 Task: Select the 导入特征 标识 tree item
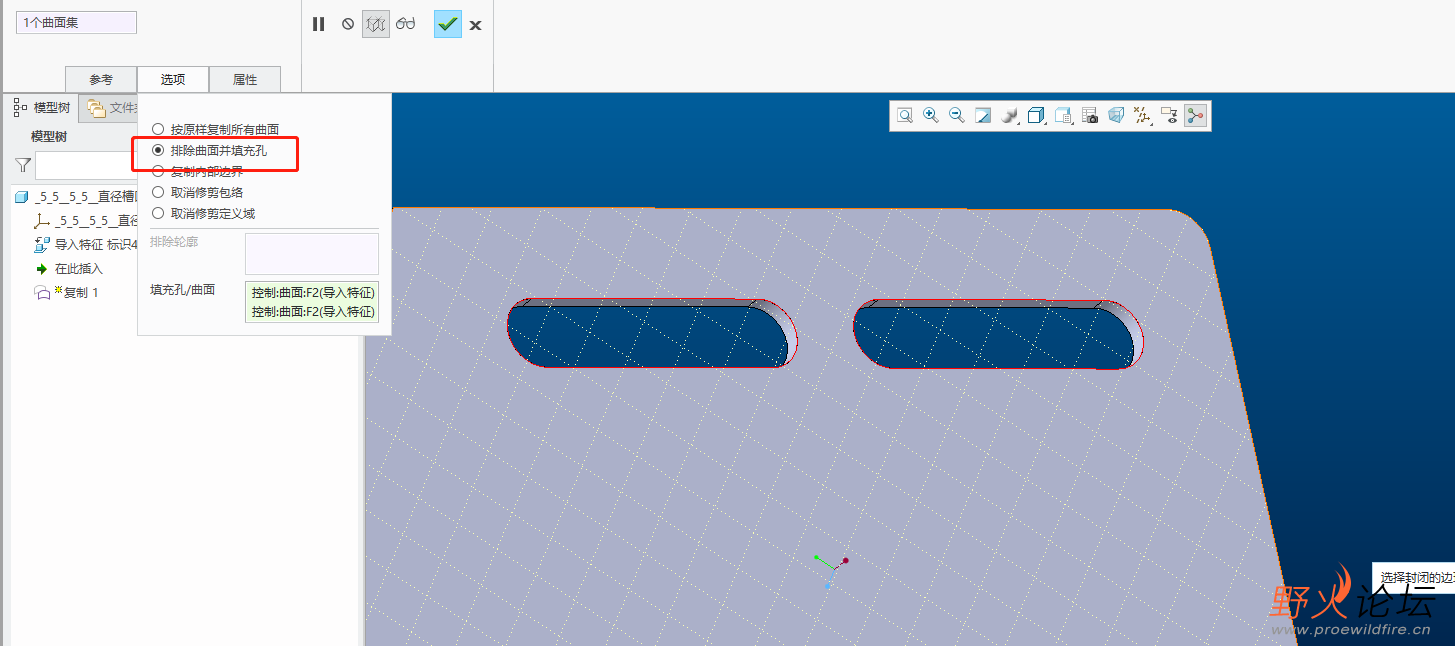[86, 244]
